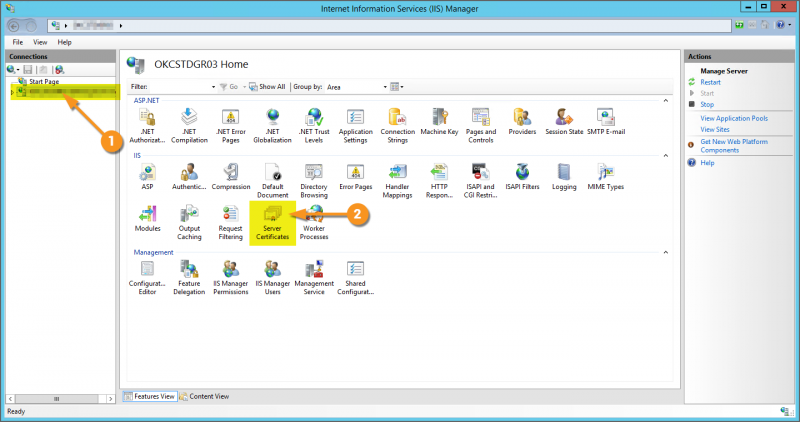The width and height of the screenshot is (800, 422).
Task: Collapse the Management group
Action: tap(665, 253)
